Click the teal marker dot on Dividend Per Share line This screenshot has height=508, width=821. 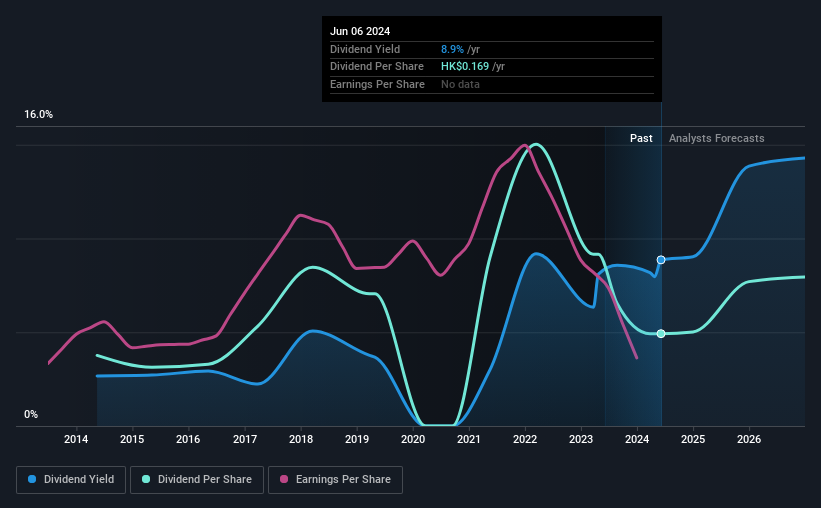tap(661, 334)
